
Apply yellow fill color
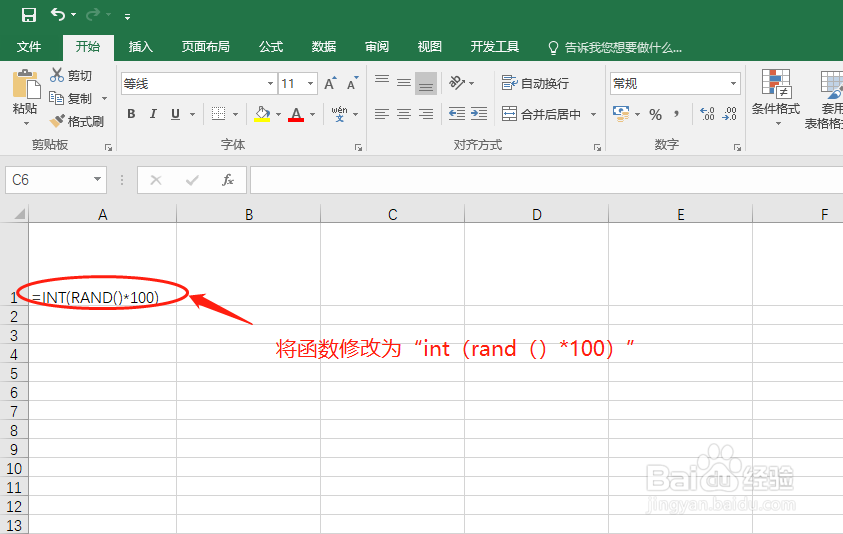(x=262, y=114)
